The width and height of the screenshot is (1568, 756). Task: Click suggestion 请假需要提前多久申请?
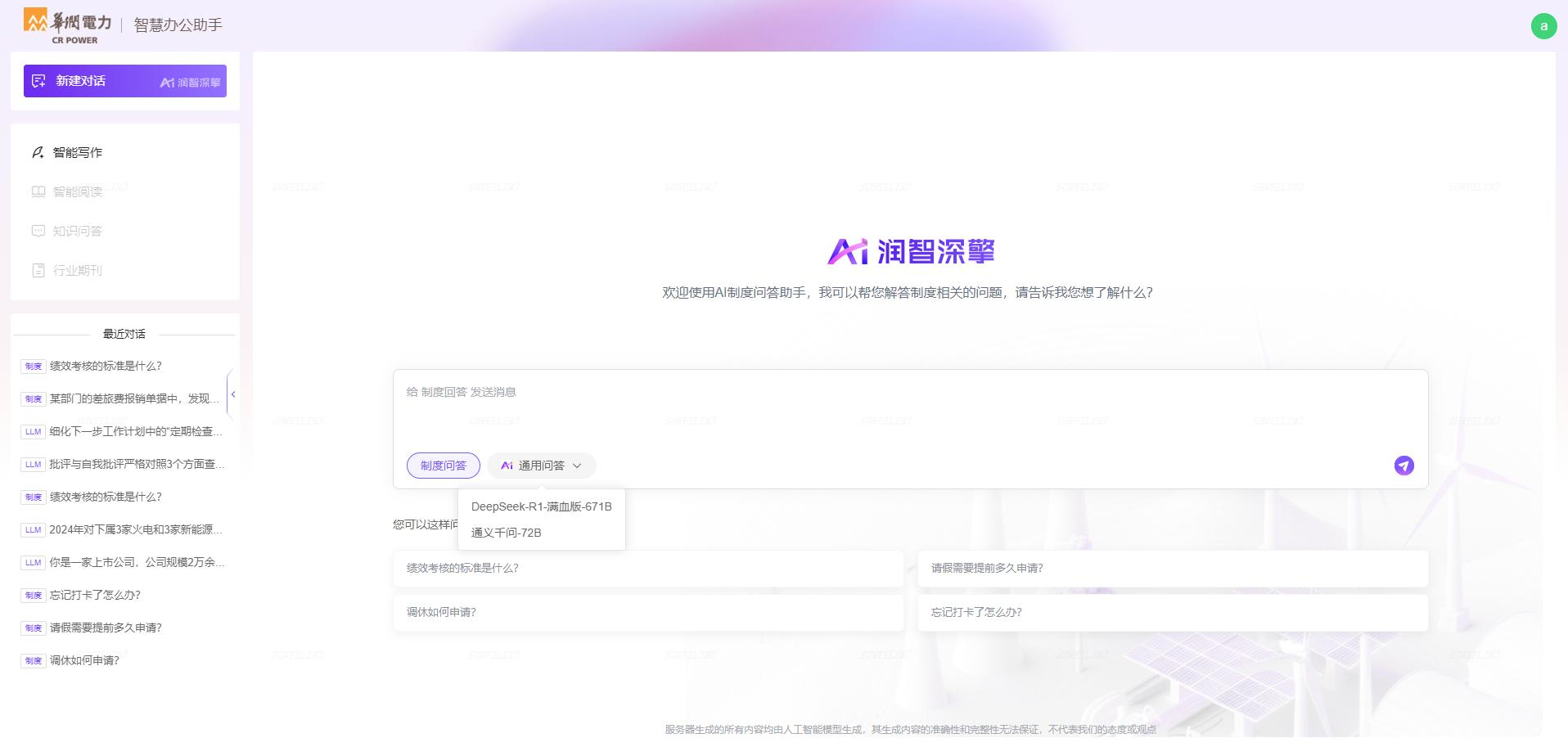(1172, 568)
